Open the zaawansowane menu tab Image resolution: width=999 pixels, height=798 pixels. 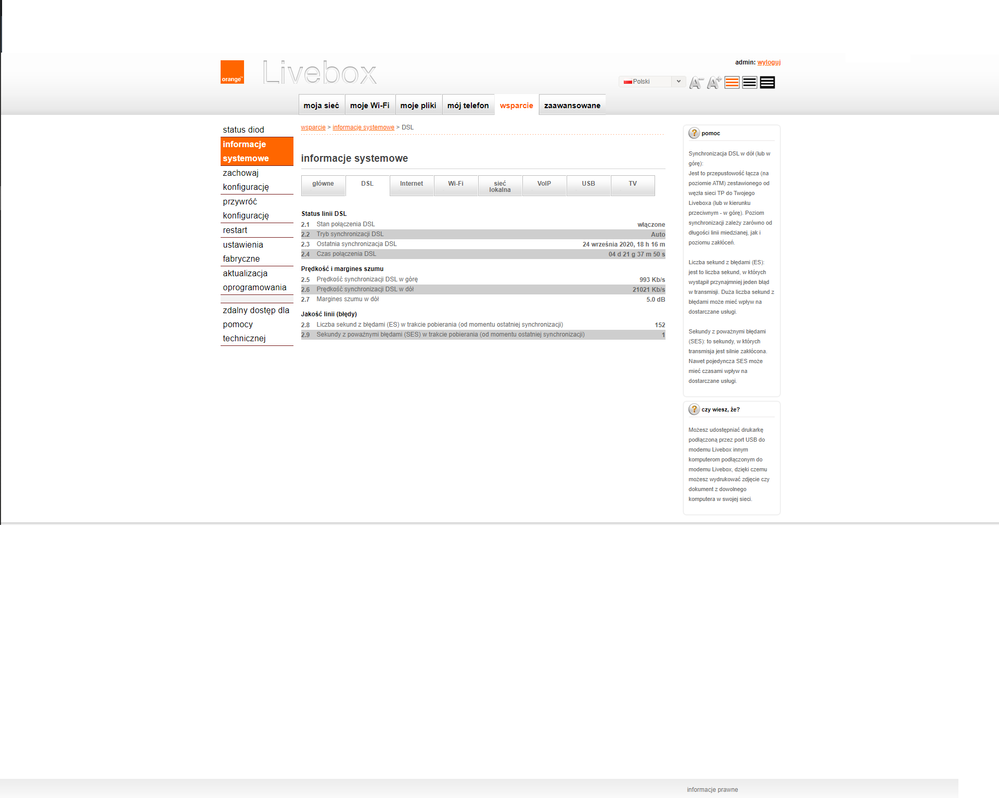tap(572, 105)
